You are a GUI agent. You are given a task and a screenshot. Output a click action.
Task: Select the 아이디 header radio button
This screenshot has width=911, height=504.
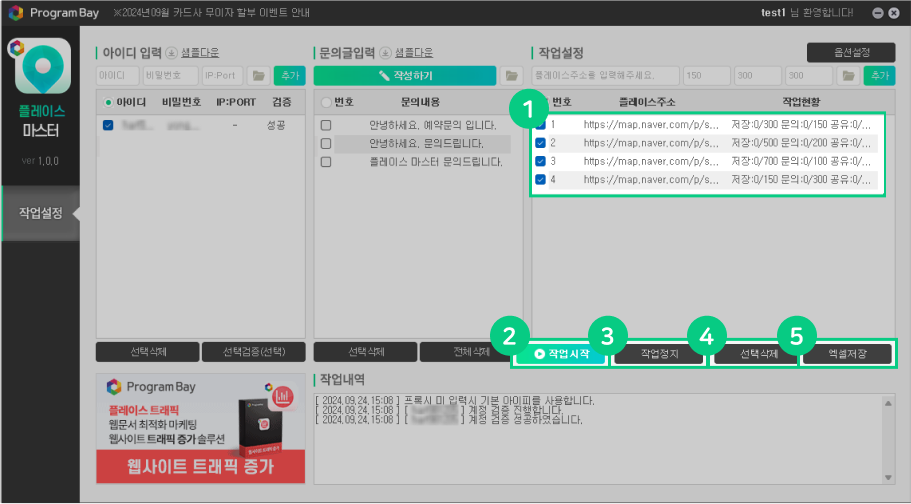click(x=108, y=102)
